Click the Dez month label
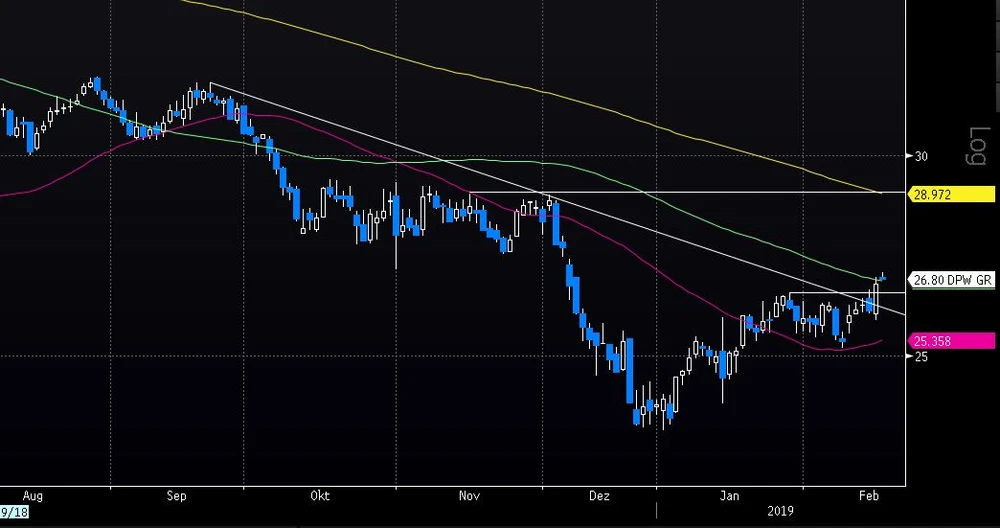Screen dimensions: 1000x528 pos(599,496)
